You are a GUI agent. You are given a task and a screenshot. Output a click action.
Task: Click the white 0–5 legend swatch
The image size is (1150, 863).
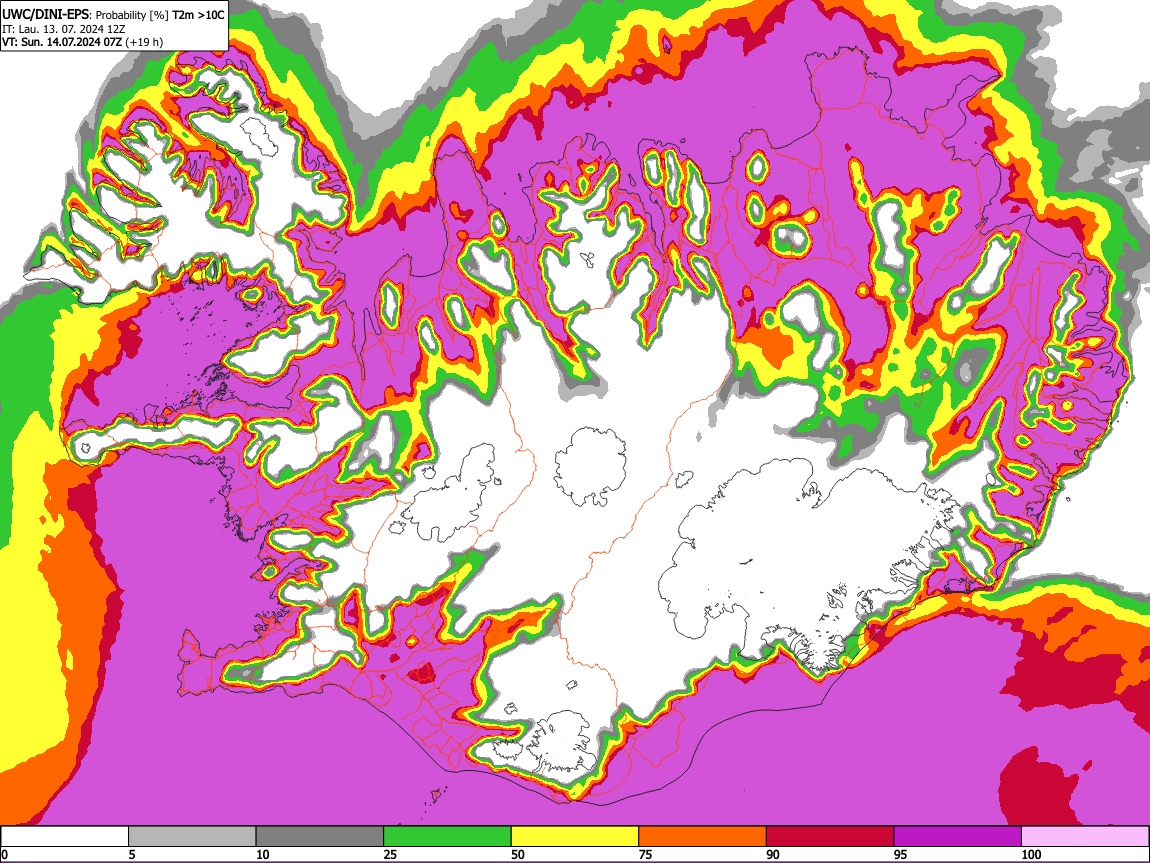click(x=65, y=837)
